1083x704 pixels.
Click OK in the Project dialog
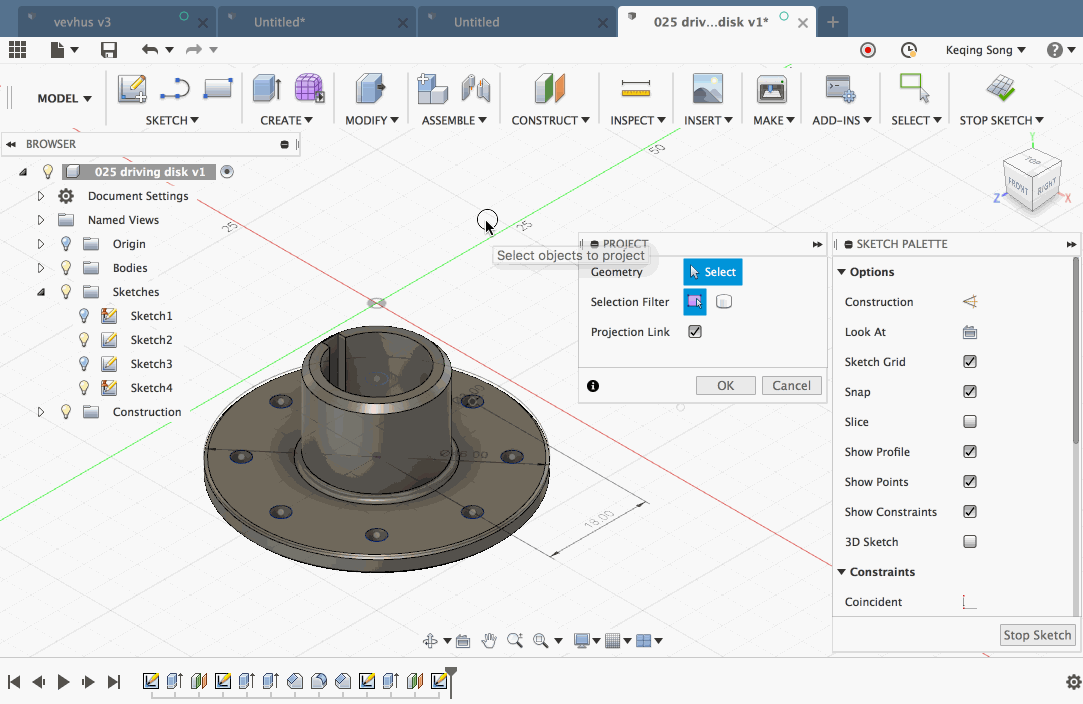(725, 385)
